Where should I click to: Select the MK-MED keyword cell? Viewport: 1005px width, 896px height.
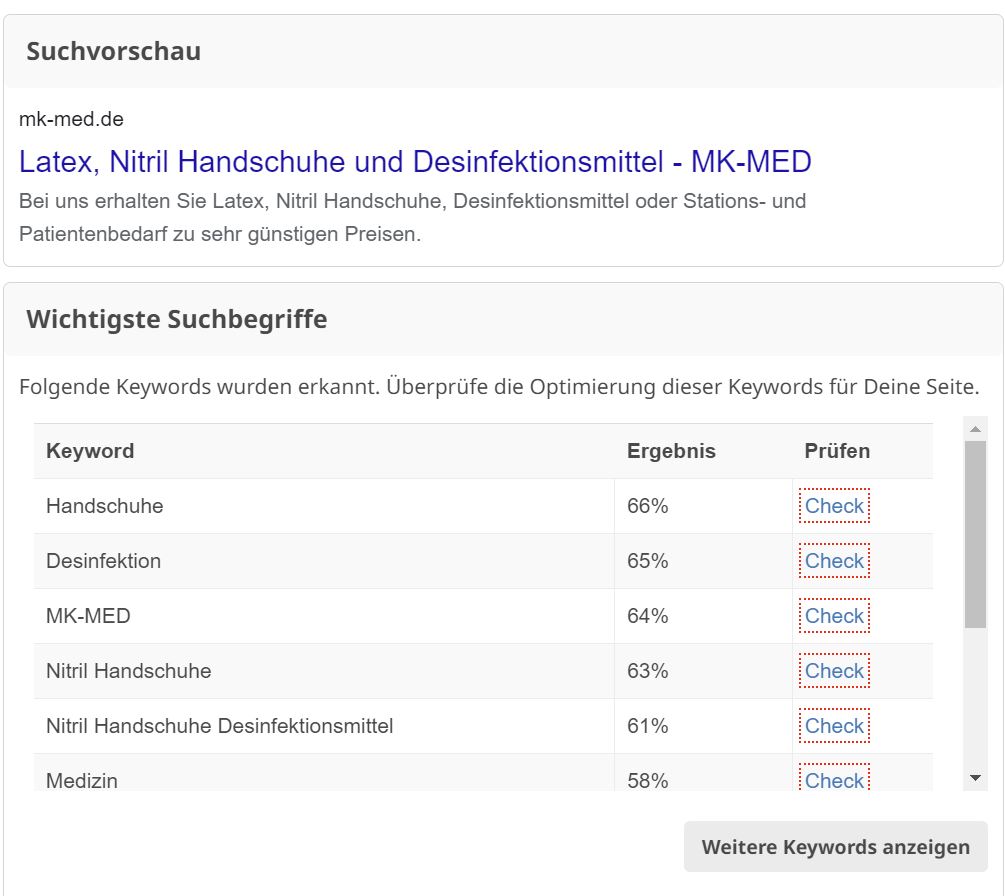[324, 616]
